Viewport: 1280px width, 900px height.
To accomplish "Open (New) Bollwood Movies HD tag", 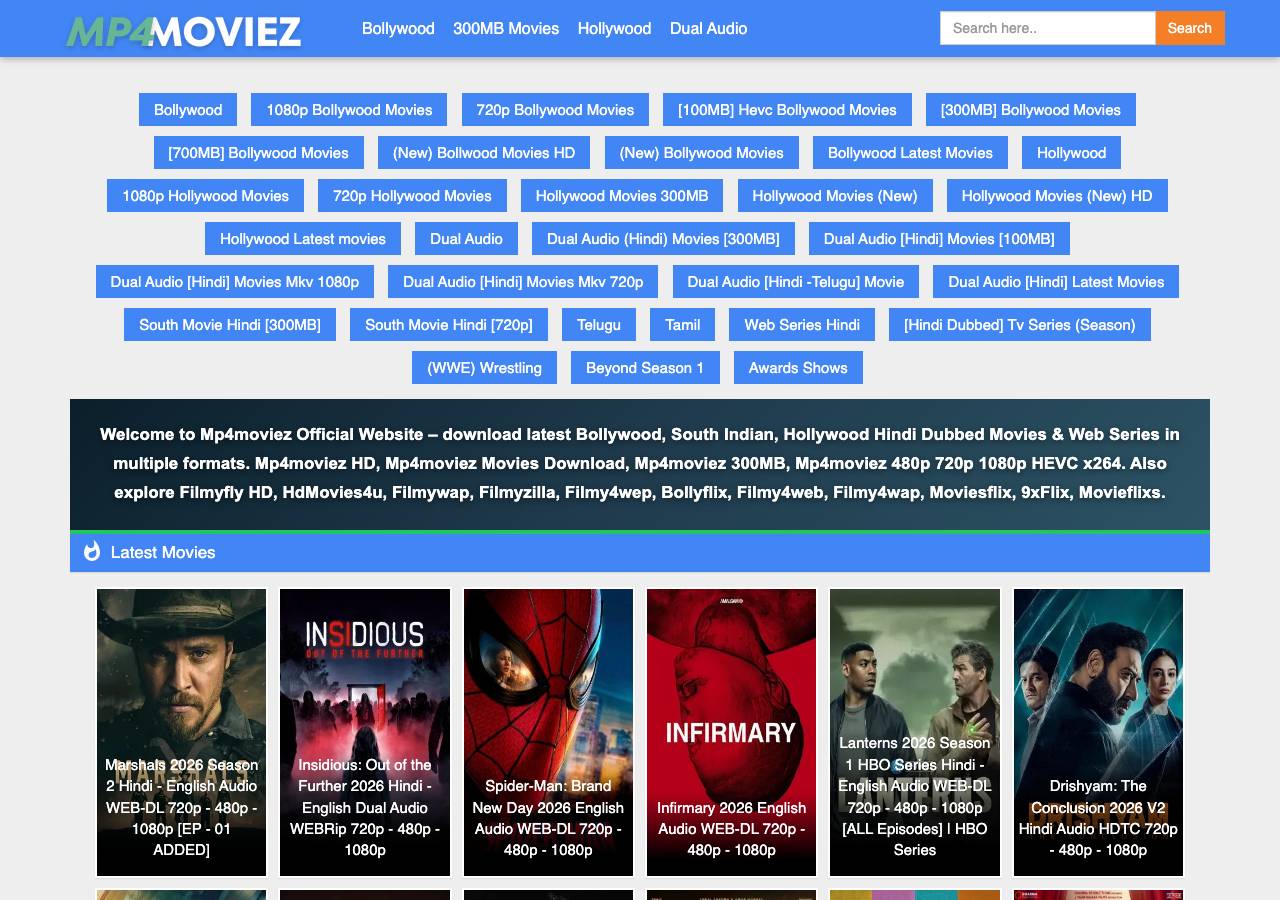I will click(x=484, y=153).
